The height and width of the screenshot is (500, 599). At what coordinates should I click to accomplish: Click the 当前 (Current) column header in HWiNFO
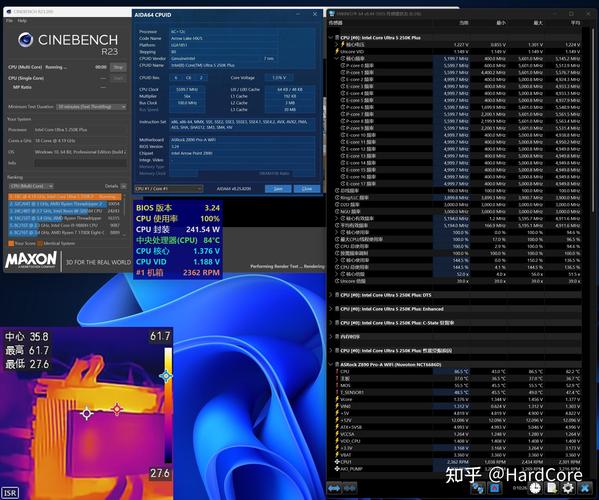(463, 23)
